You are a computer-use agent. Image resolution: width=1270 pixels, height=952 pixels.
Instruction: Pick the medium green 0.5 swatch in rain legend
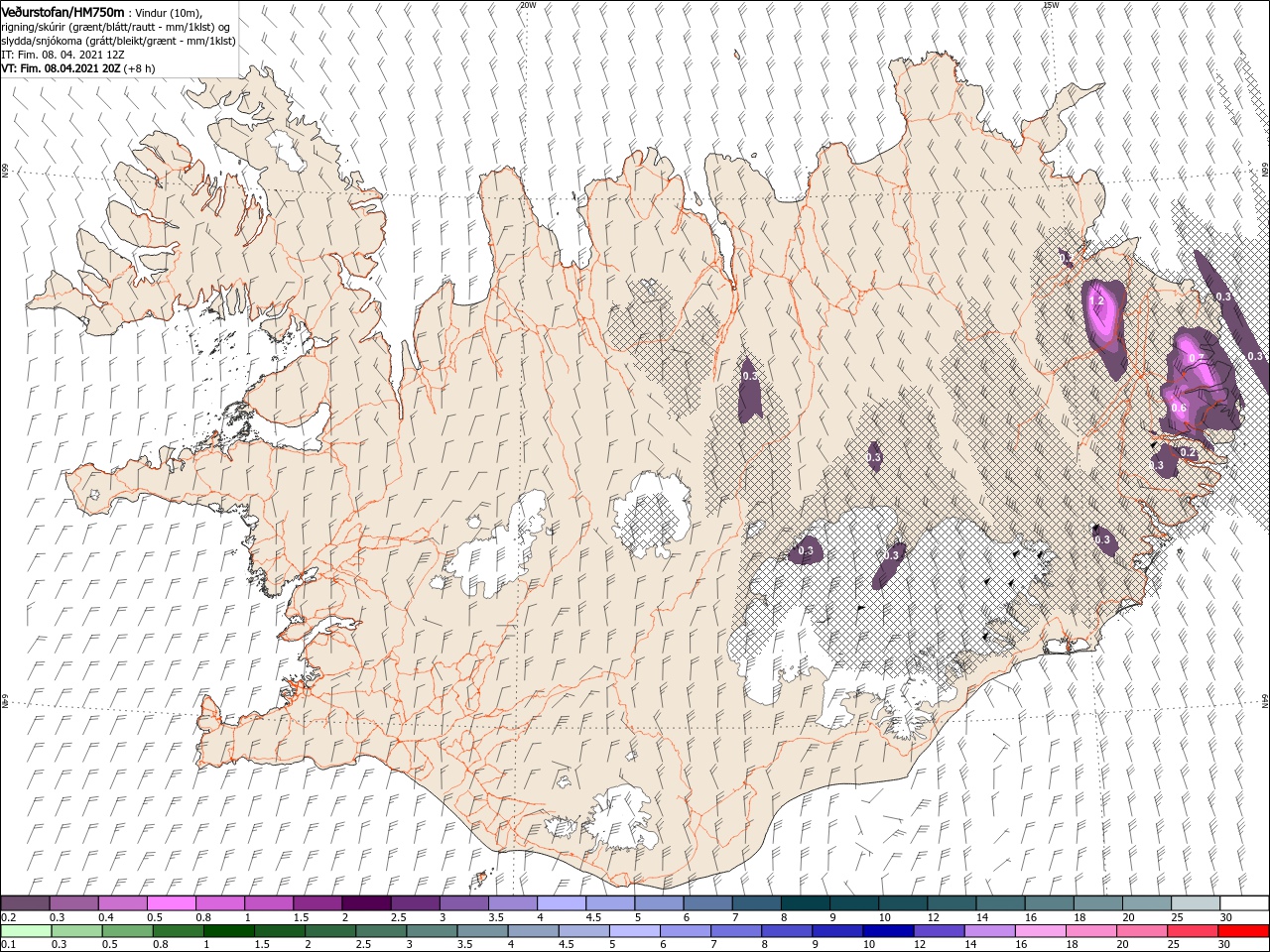(127, 931)
